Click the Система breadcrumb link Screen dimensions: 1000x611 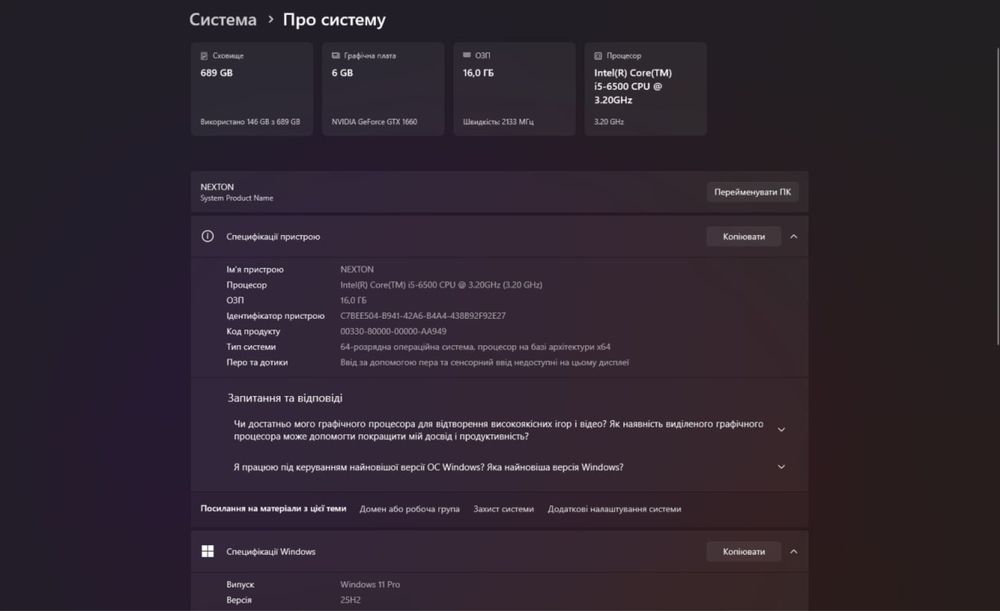click(x=223, y=20)
